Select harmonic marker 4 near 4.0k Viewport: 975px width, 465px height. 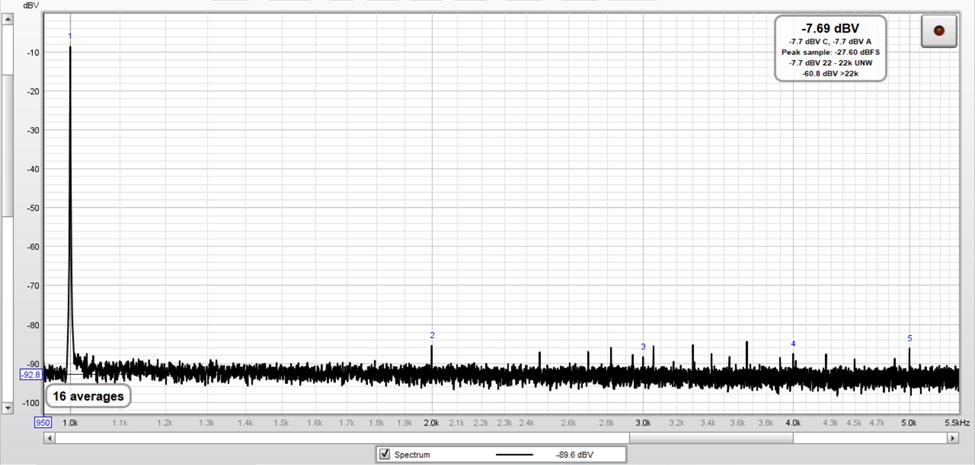pyautogui.click(x=793, y=344)
